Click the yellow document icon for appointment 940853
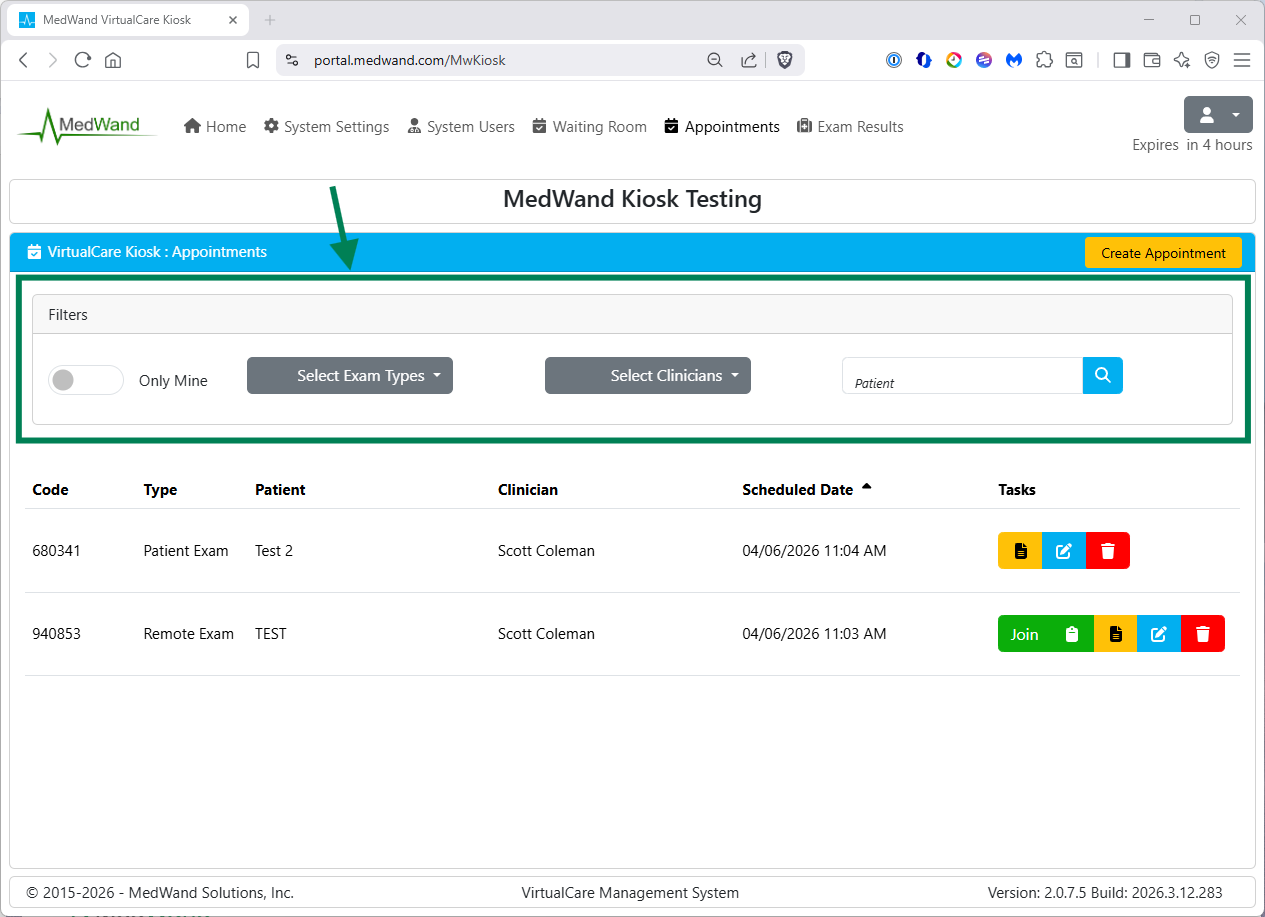1265x917 pixels. pyautogui.click(x=1115, y=634)
